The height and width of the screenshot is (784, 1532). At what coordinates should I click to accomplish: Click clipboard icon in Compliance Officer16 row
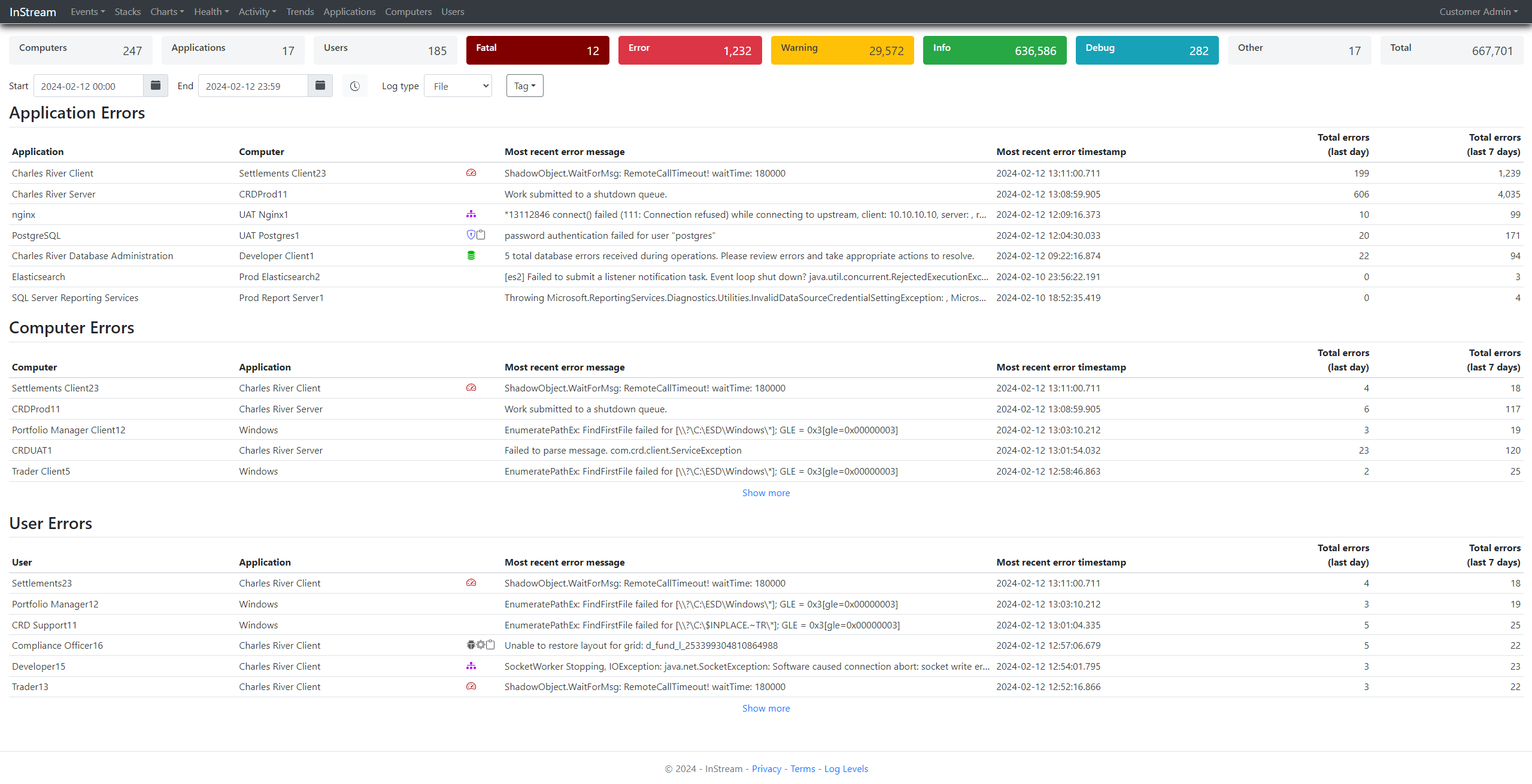pos(491,645)
